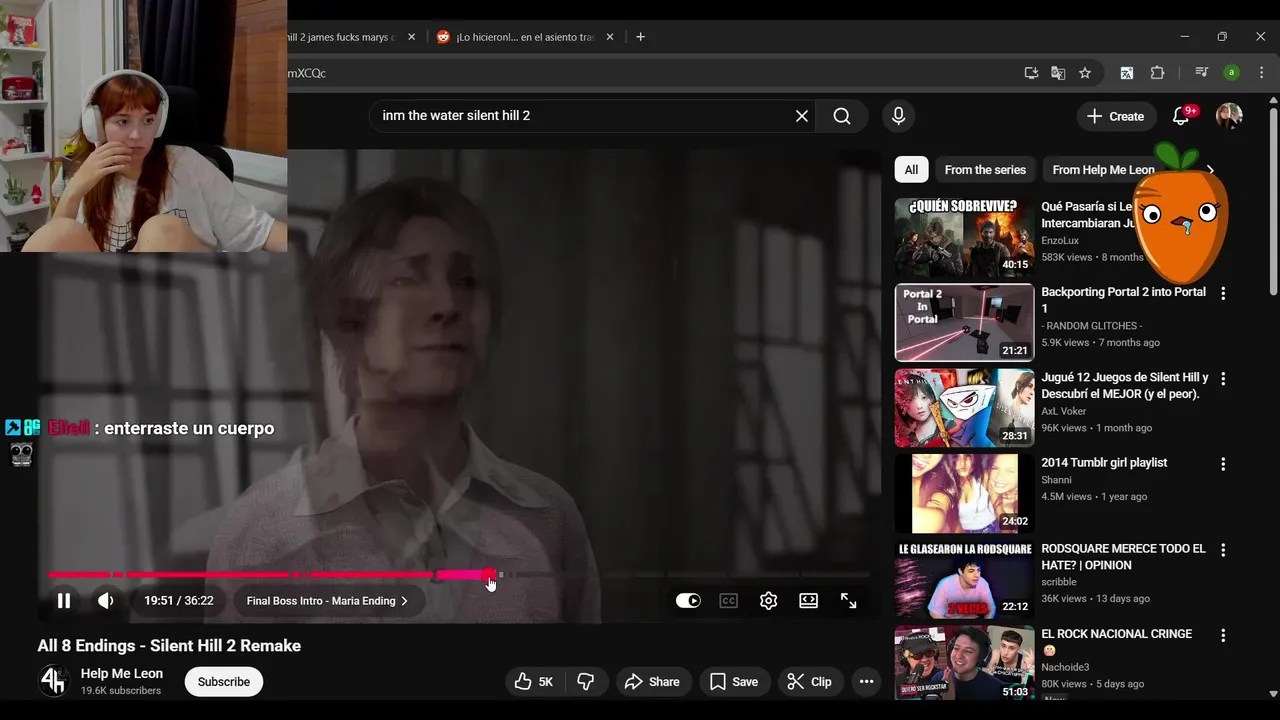The width and height of the screenshot is (1280, 720).
Task: Open more actions three-dot menu under video
Action: coord(866,682)
